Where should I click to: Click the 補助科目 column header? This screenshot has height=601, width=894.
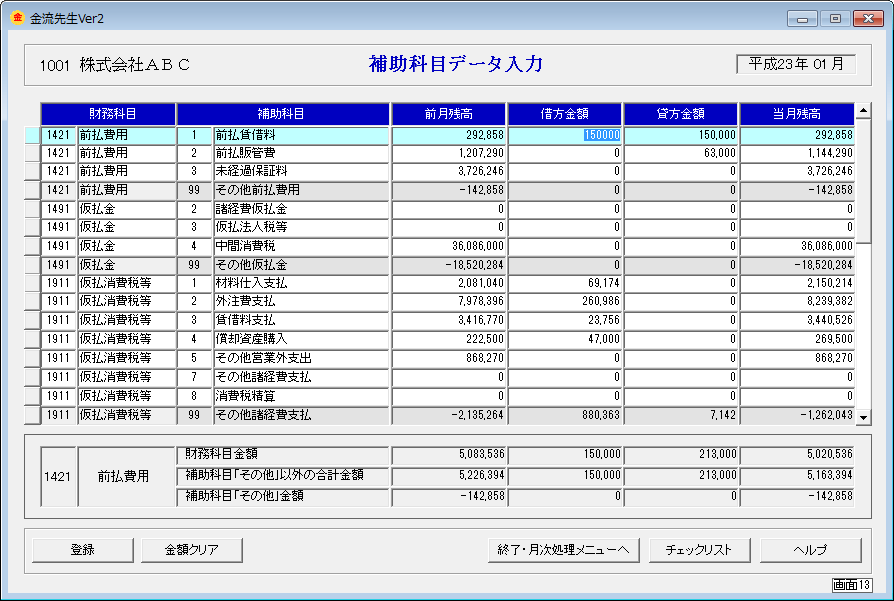pyautogui.click(x=282, y=114)
